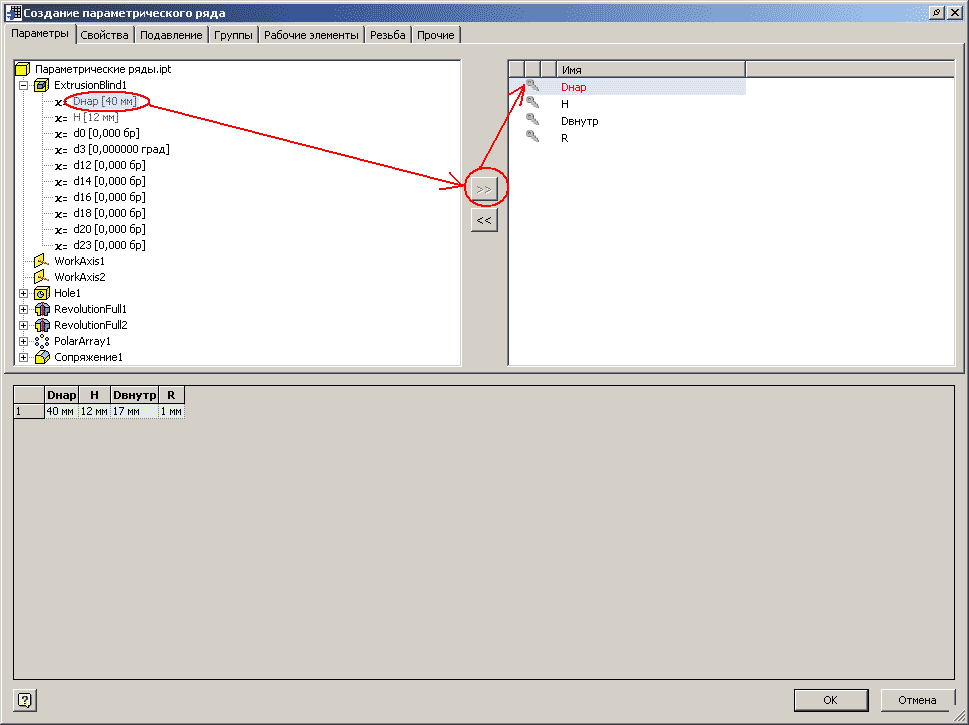Select d0 [0,000 бр] in the tree
The image size is (969, 725).
[x=106, y=134]
